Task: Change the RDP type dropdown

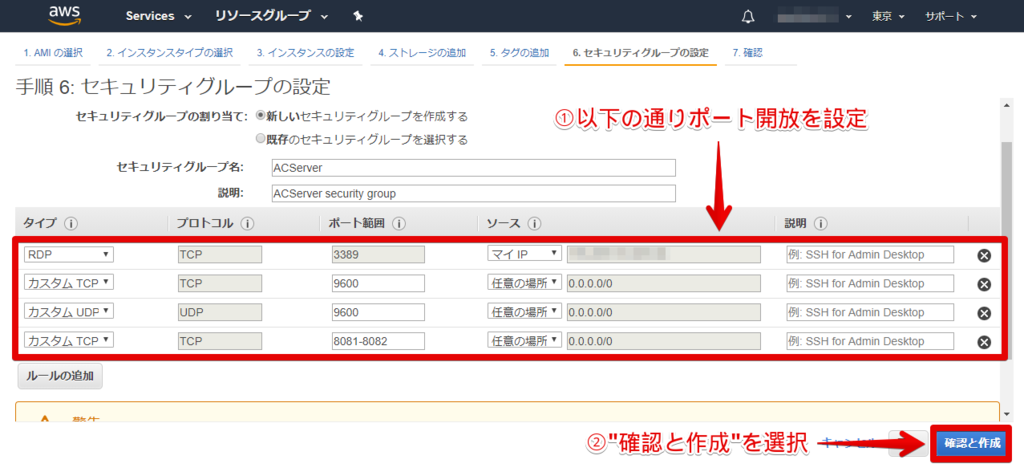Action: 69,254
